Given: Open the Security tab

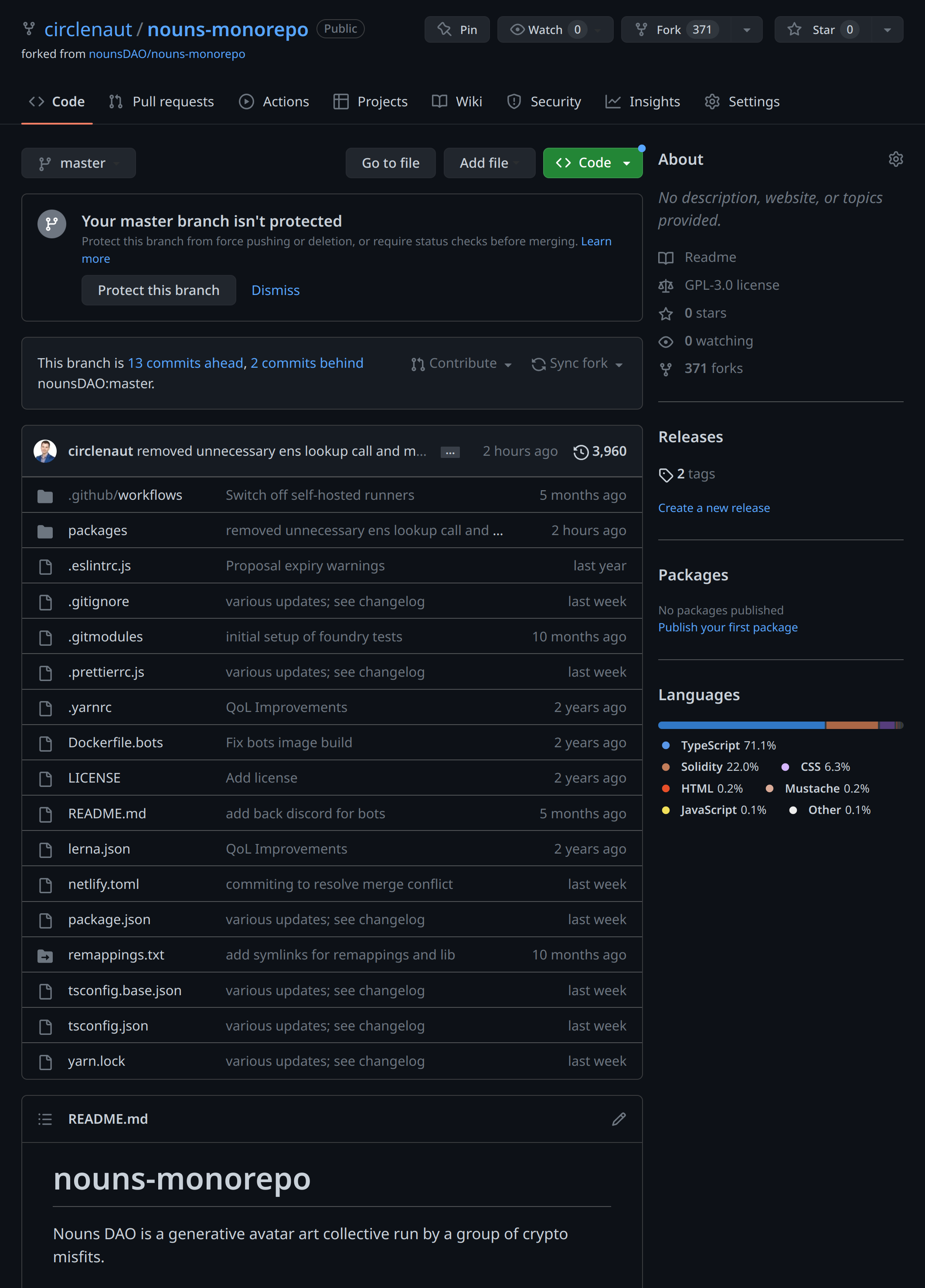Looking at the screenshot, I should point(544,102).
